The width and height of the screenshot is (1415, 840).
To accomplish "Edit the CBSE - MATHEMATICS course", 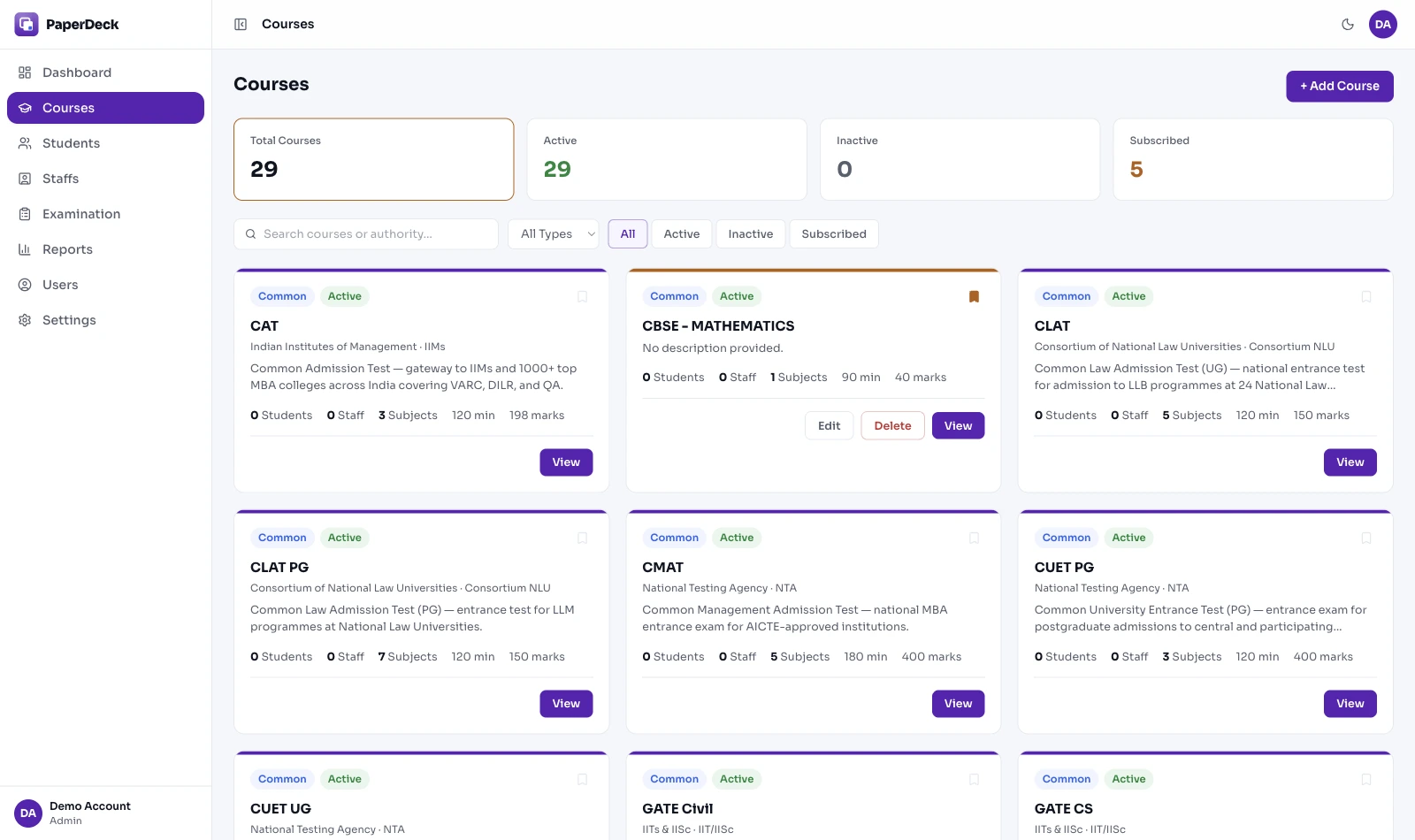I will coord(830,426).
